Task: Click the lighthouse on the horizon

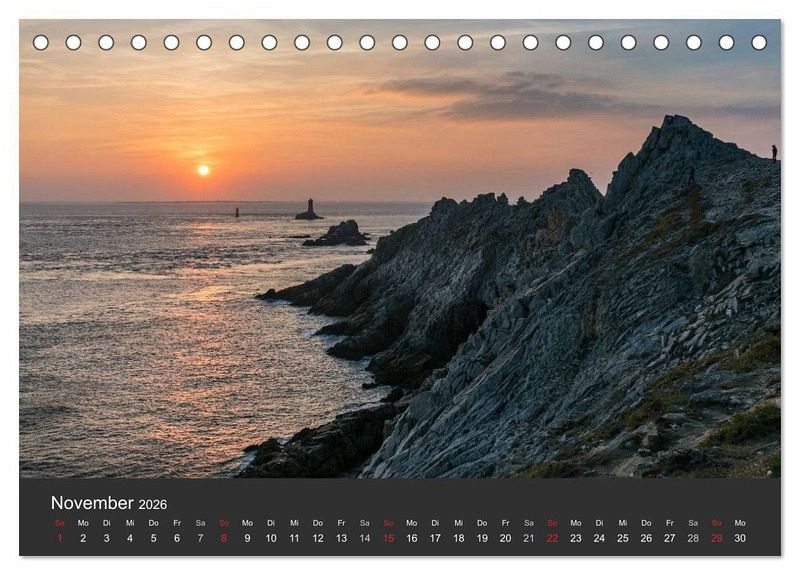Action: click(x=309, y=210)
